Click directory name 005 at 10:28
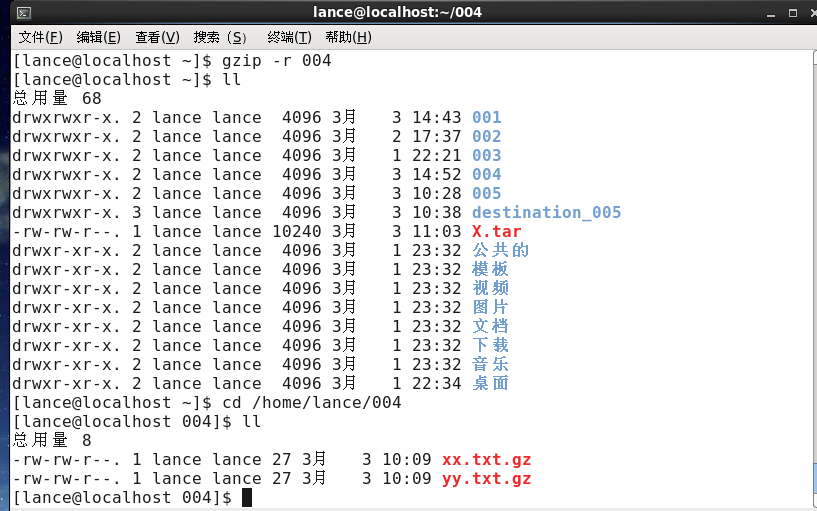Screen dimensions: 817x511 [487, 193]
